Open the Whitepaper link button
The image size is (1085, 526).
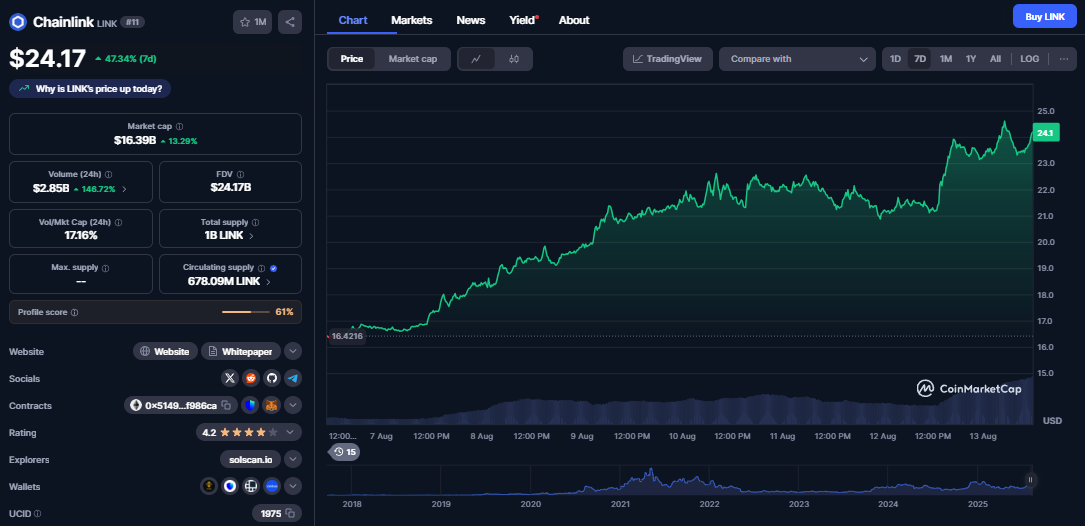coord(241,351)
